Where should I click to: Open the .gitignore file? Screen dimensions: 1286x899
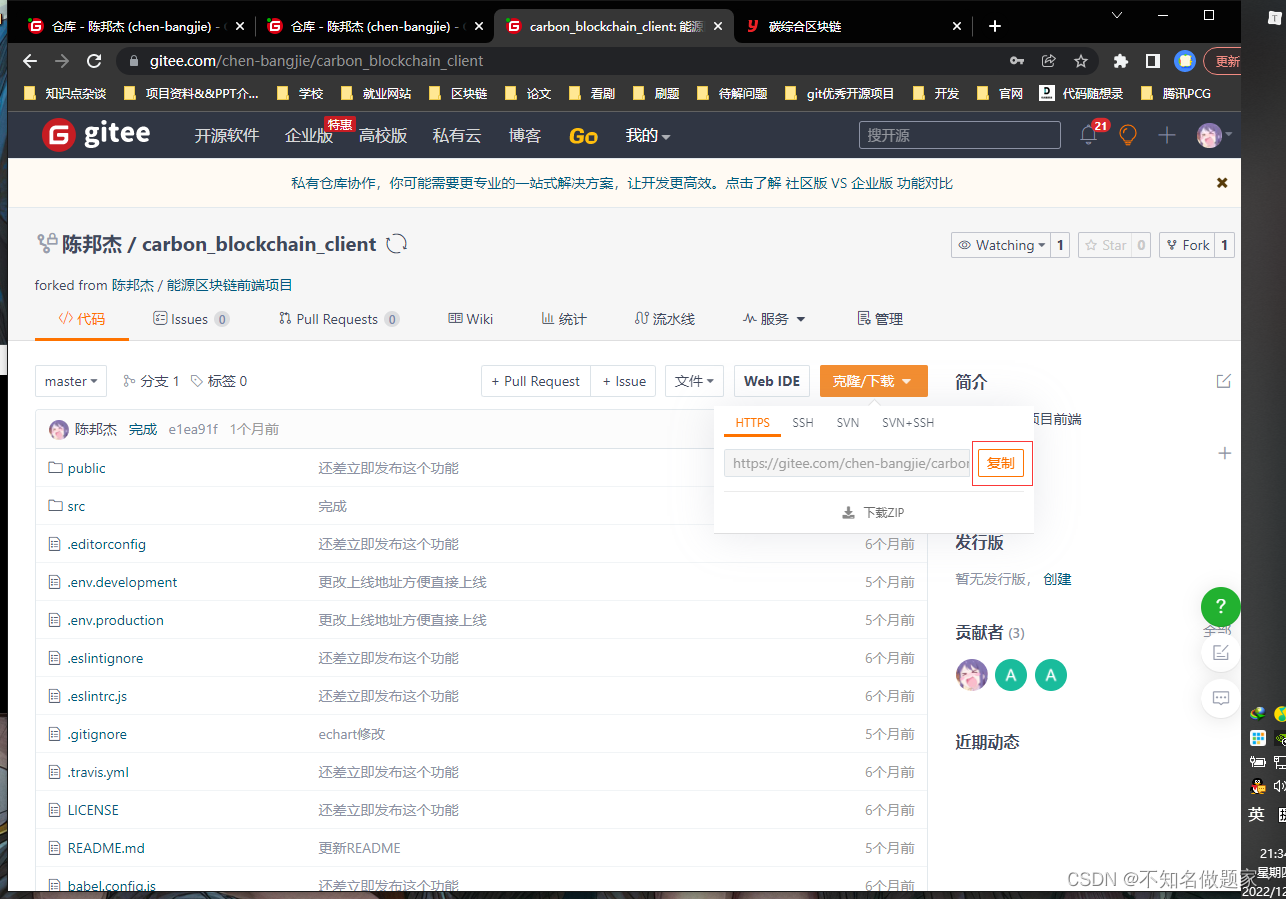[97, 734]
